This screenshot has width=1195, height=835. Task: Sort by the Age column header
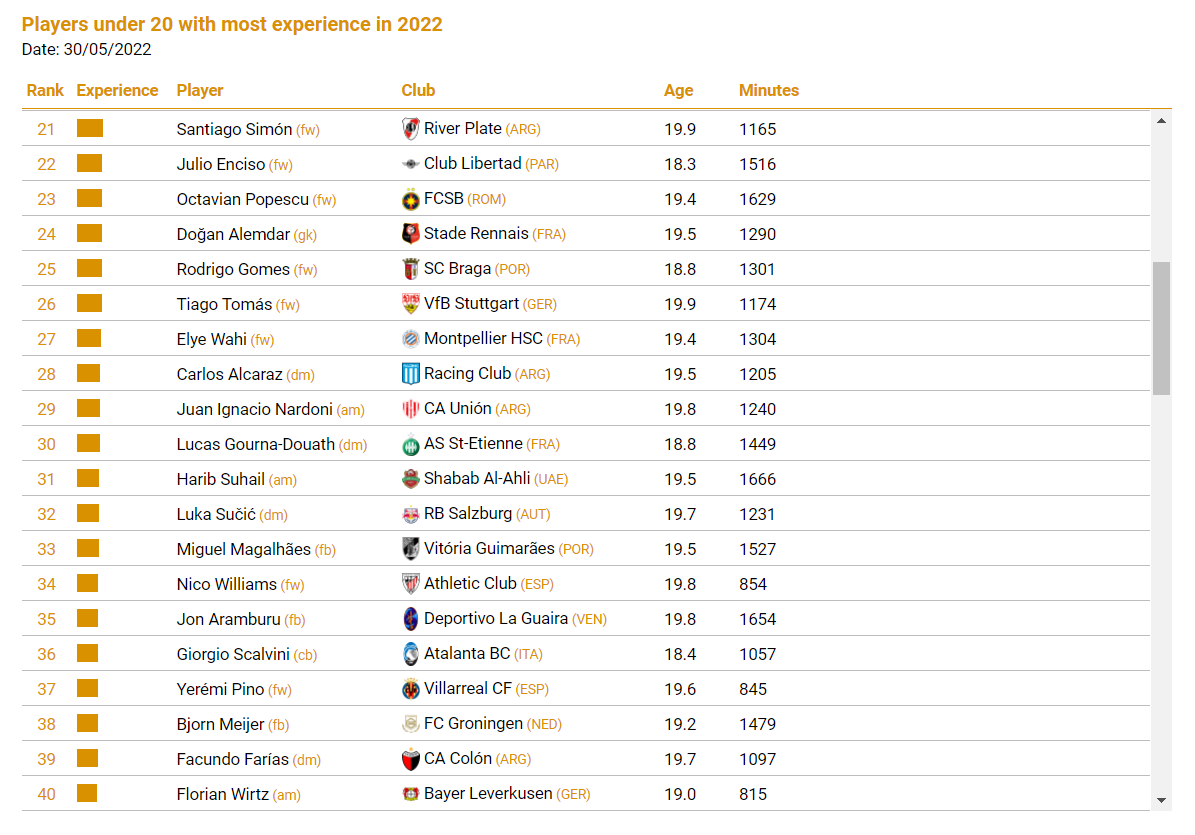(x=678, y=91)
